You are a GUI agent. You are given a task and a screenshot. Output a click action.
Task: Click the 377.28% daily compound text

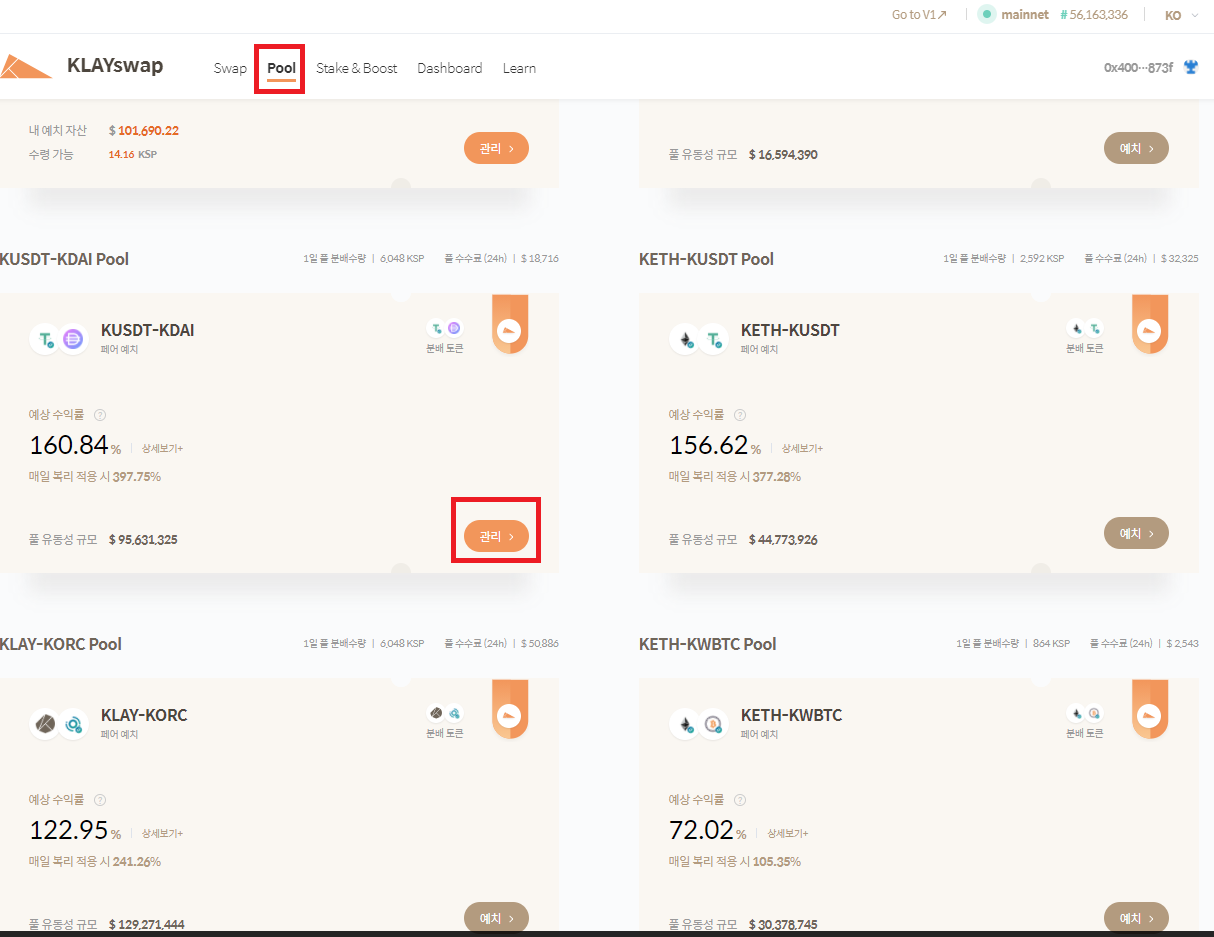coord(777,477)
